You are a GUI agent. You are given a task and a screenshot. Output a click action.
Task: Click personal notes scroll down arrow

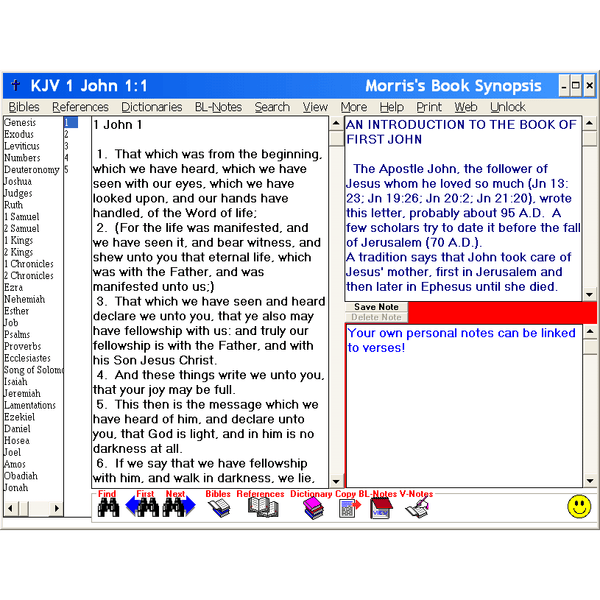(590, 481)
